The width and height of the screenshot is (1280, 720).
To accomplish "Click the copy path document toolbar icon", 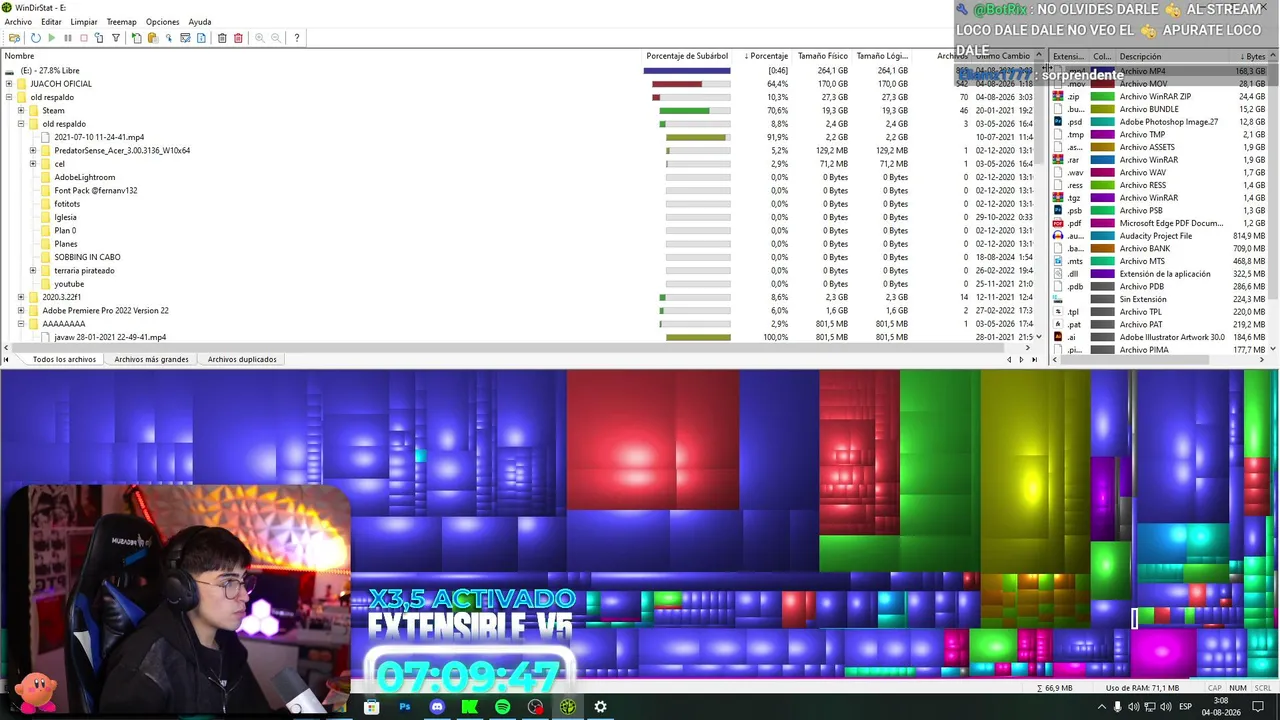I will click(x=137, y=38).
